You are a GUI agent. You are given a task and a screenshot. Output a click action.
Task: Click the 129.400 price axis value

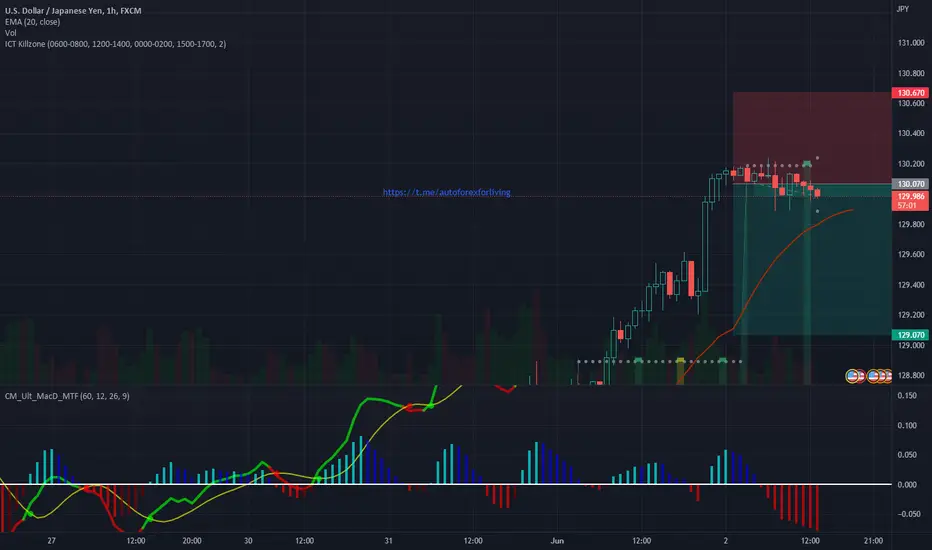point(911,285)
